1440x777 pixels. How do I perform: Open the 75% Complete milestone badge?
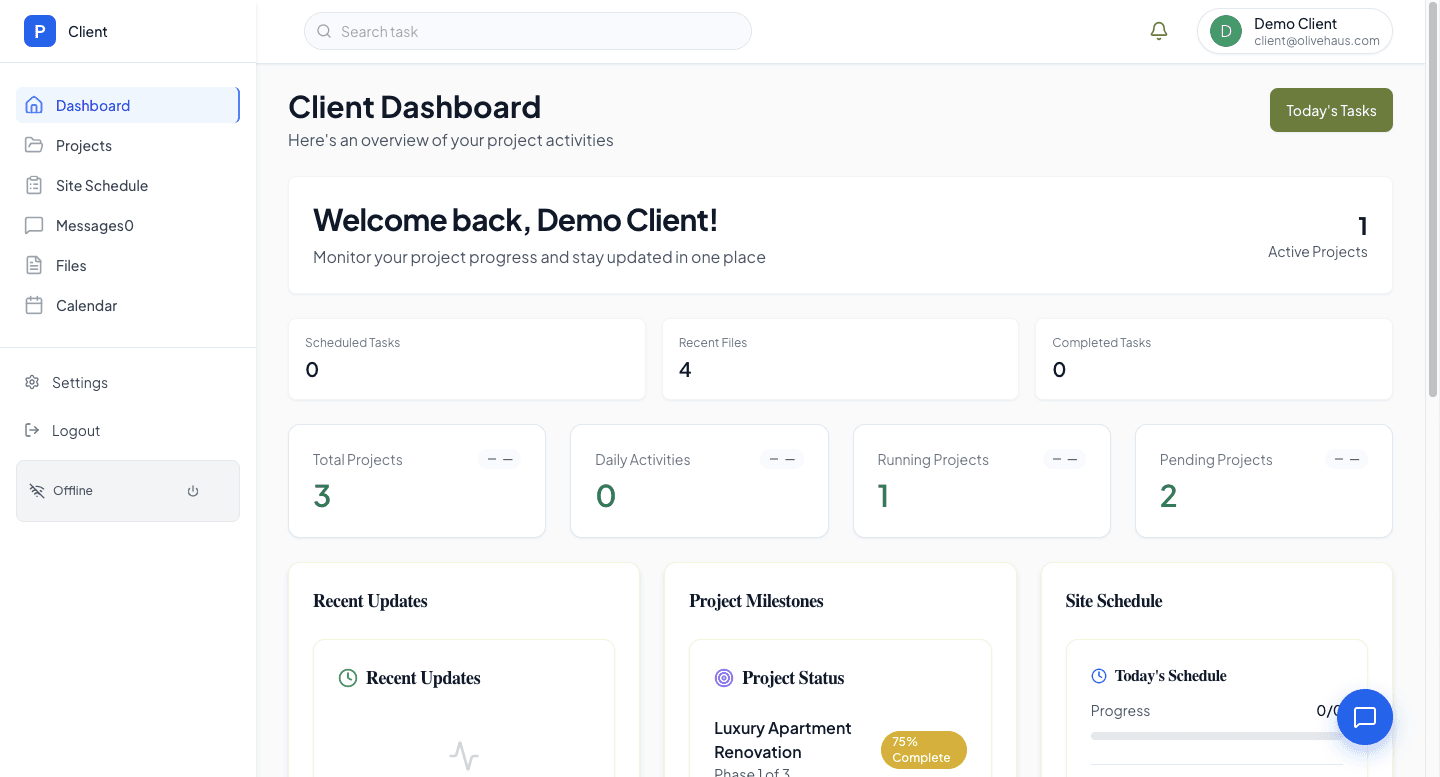click(x=923, y=749)
